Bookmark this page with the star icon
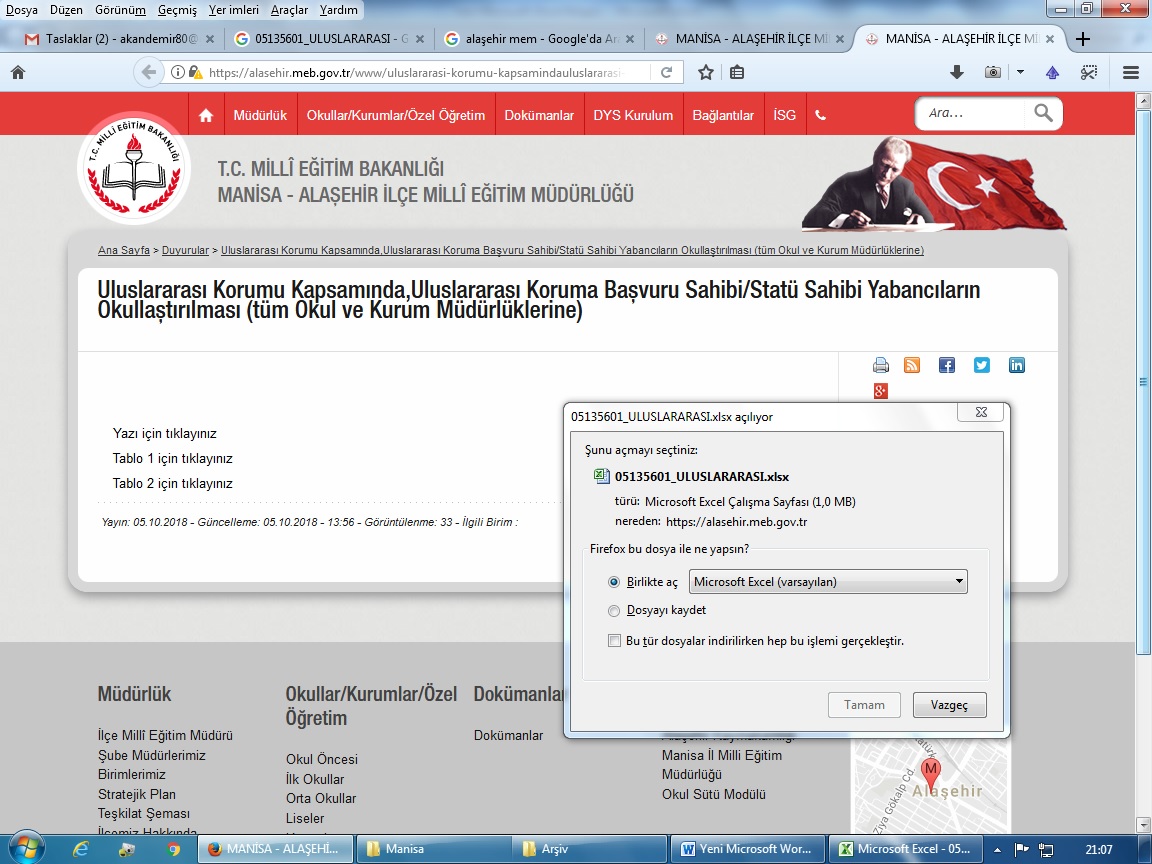The width and height of the screenshot is (1152, 864). pyautogui.click(x=706, y=72)
